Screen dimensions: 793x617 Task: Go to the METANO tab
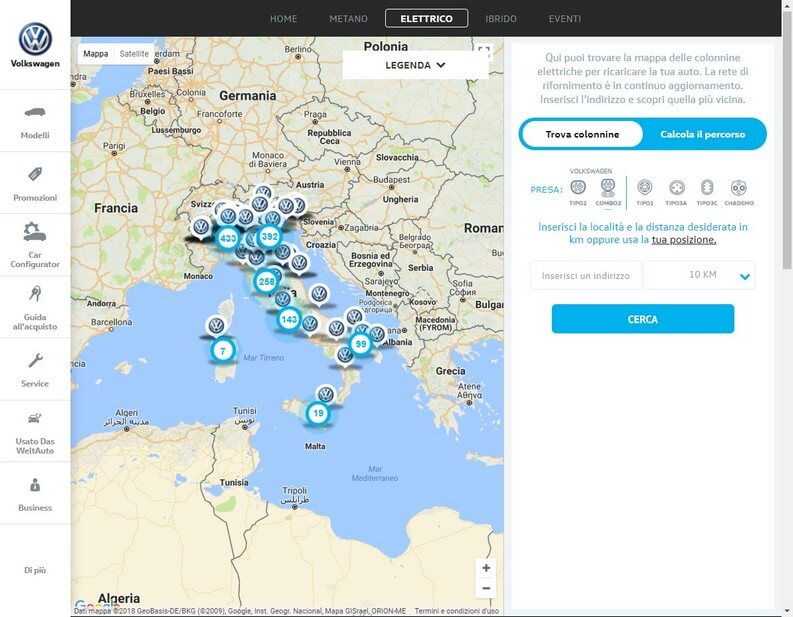coord(348,19)
